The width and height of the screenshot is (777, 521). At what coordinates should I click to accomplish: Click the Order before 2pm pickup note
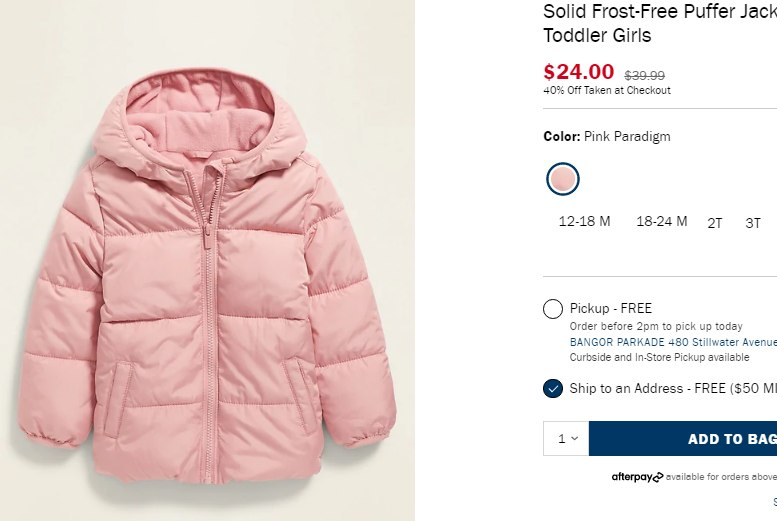click(x=655, y=326)
